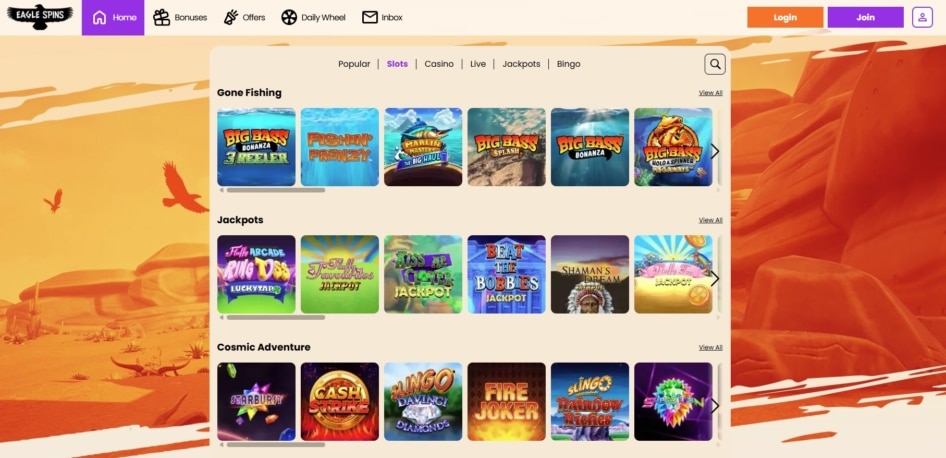946x458 pixels.
Task: Open the user profile icon
Action: 922,17
